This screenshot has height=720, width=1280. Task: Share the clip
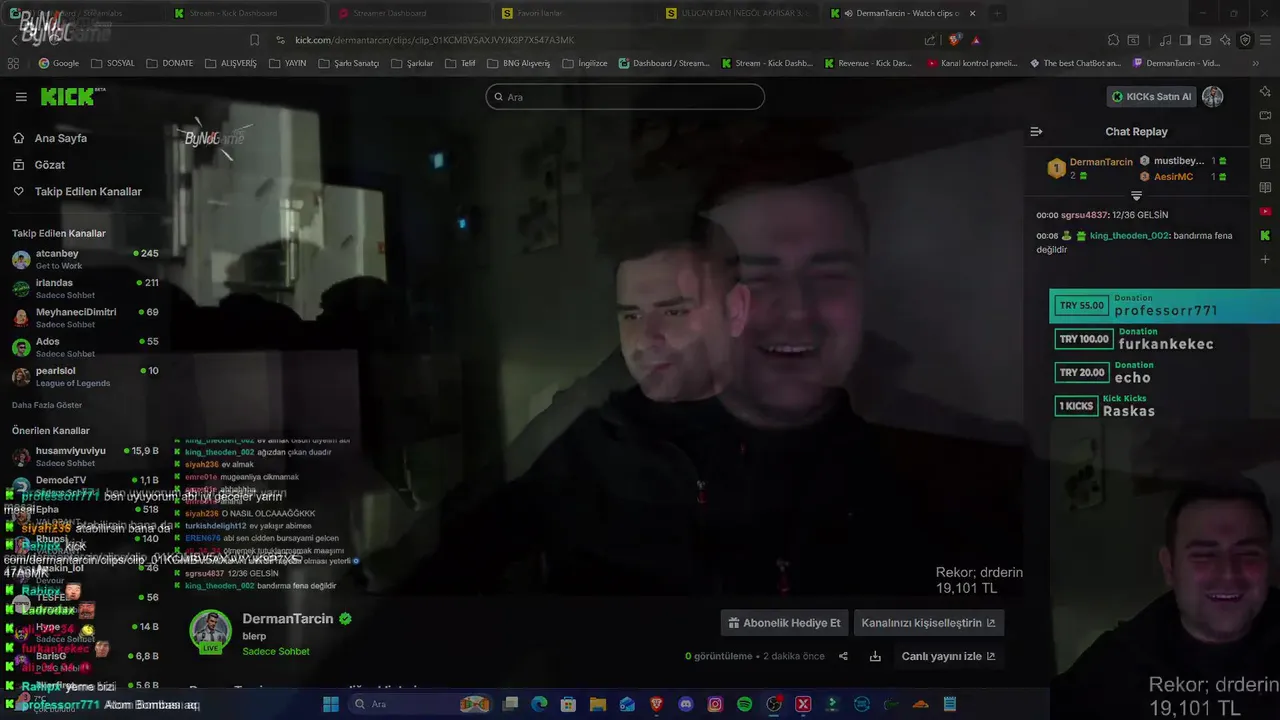point(843,656)
